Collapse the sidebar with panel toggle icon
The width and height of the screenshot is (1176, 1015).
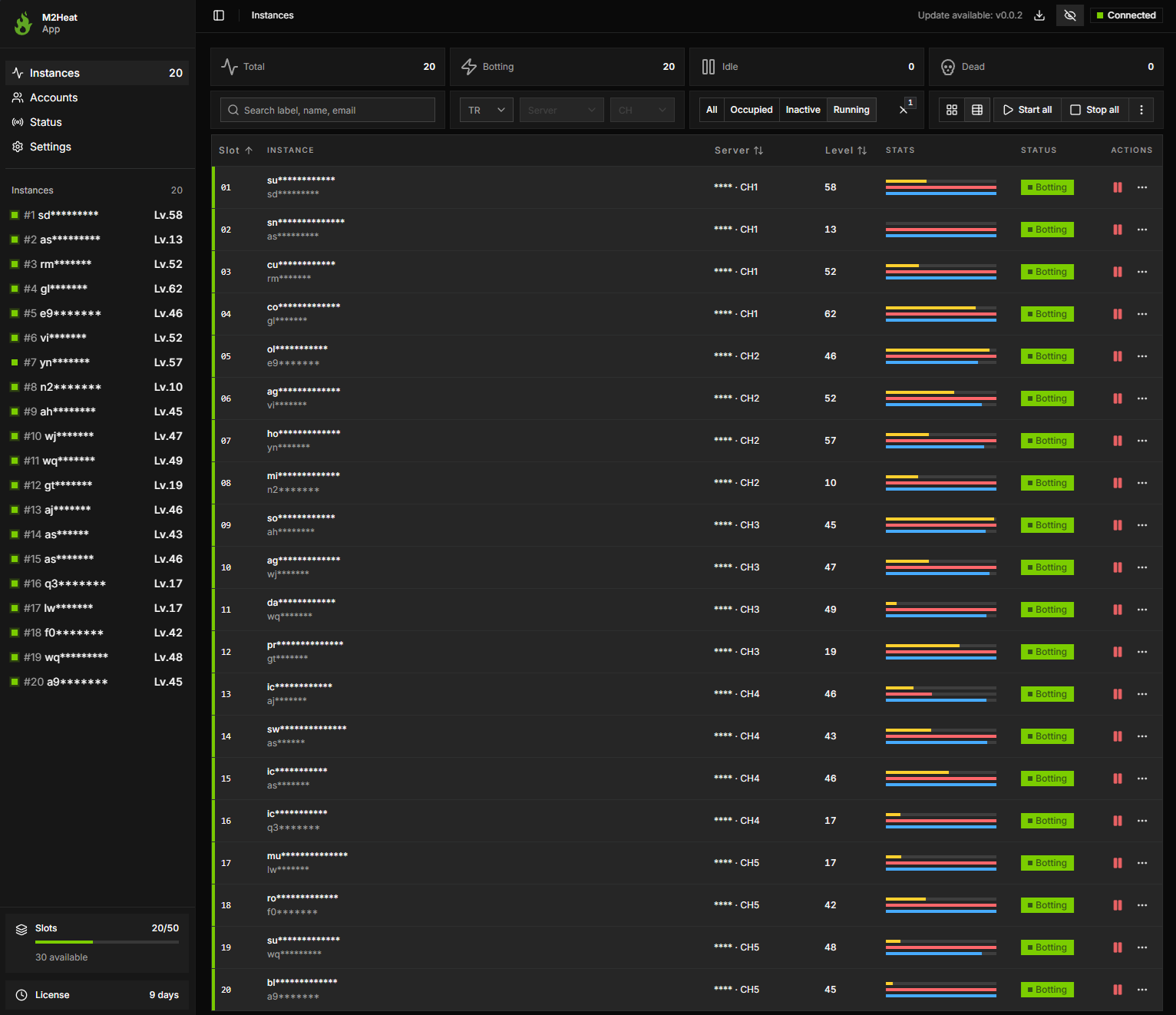coord(219,15)
